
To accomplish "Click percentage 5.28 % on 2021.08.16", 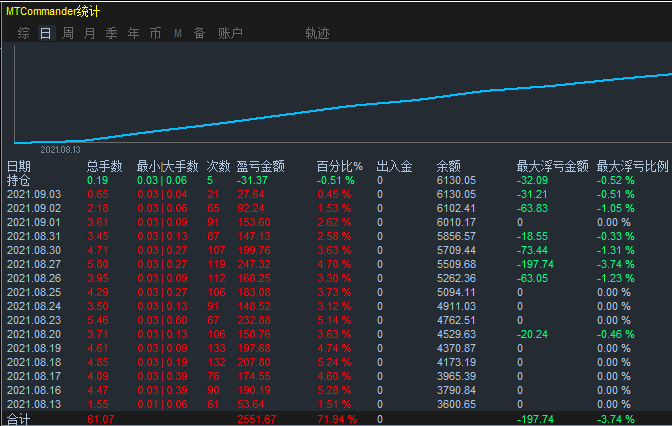I will (x=334, y=390).
